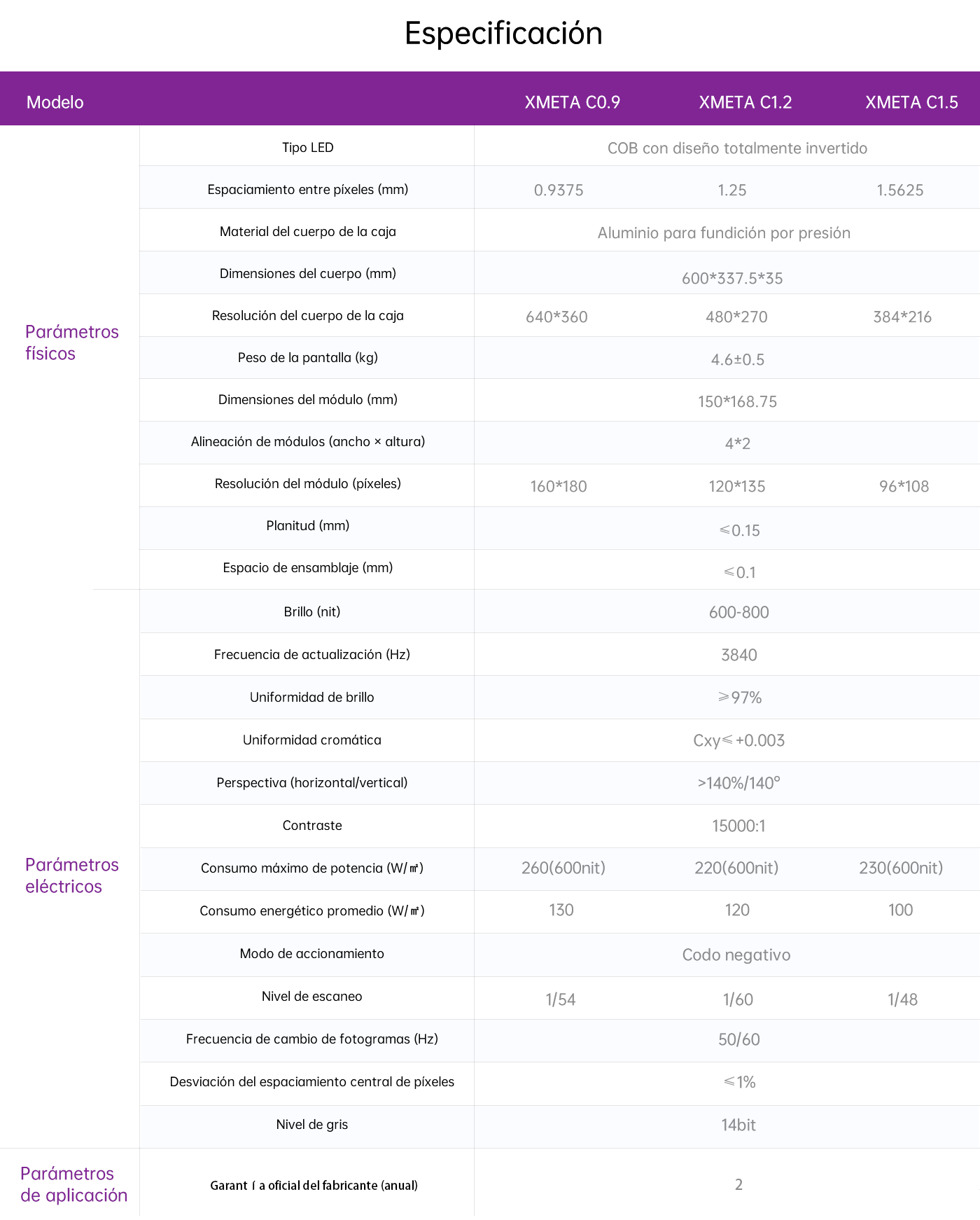
Task: Click the XMETA C0.9 column header
Action: click(x=572, y=102)
